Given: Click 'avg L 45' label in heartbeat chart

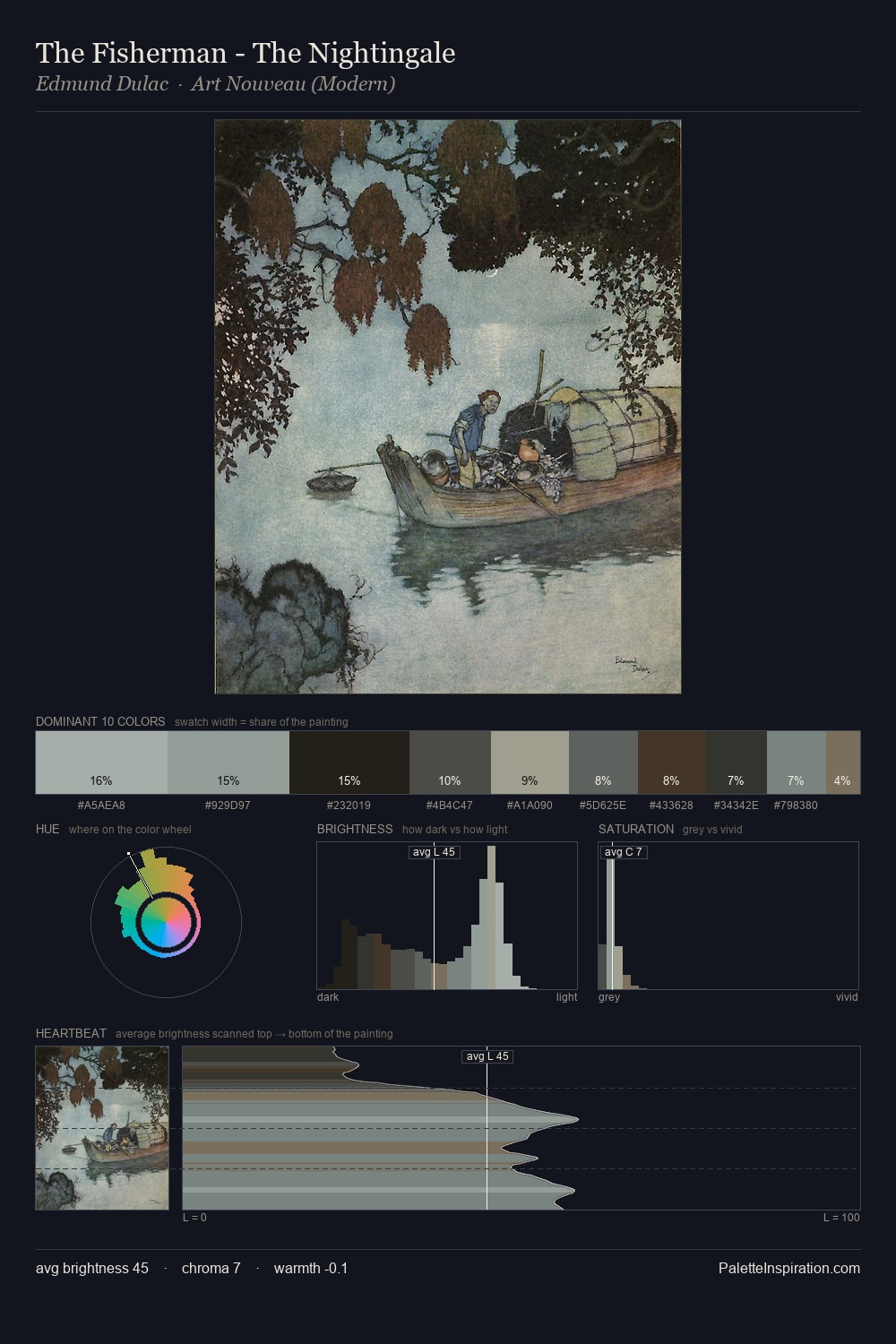Looking at the screenshot, I should pyautogui.click(x=487, y=1056).
